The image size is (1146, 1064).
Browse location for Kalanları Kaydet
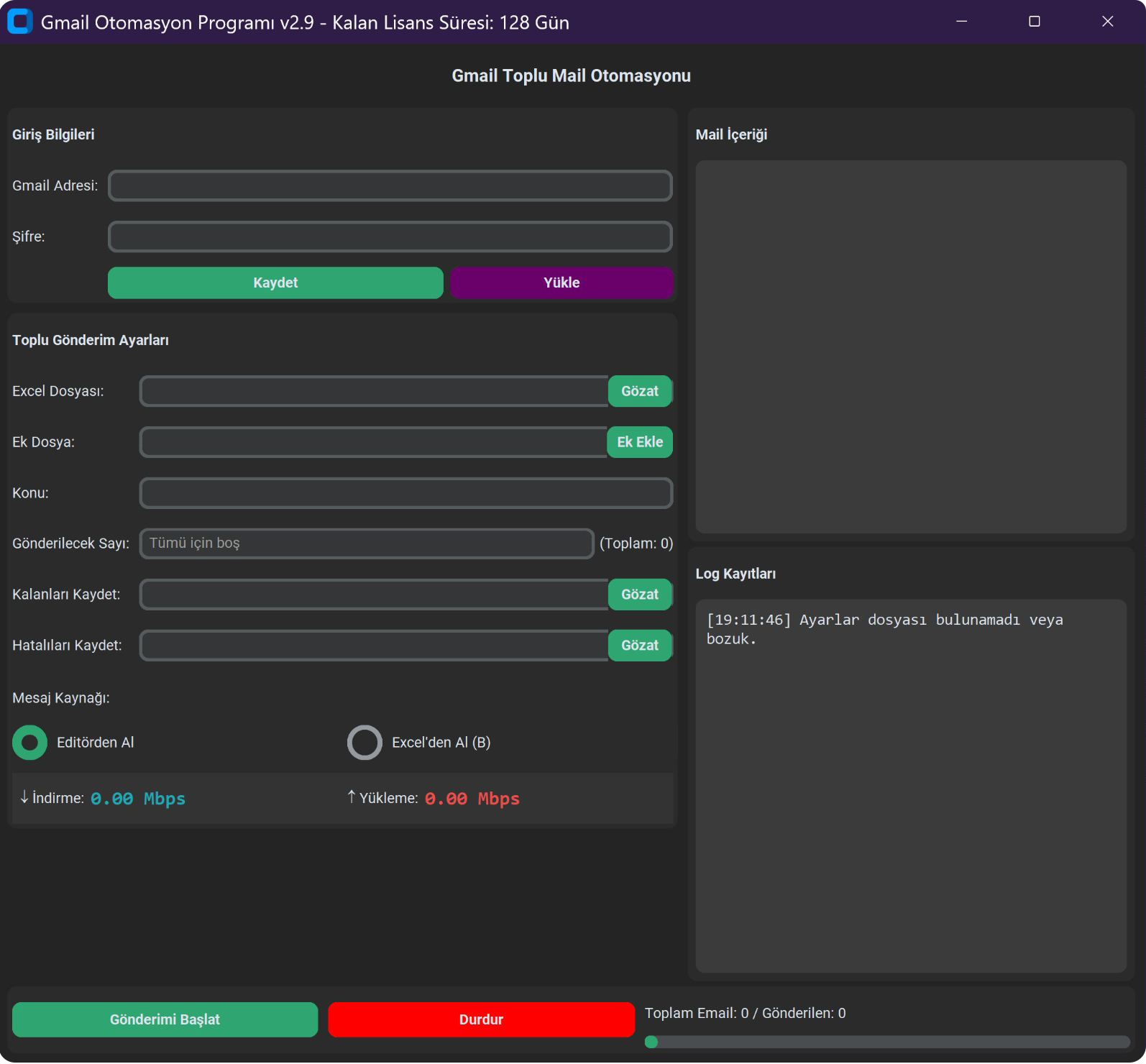tap(639, 595)
